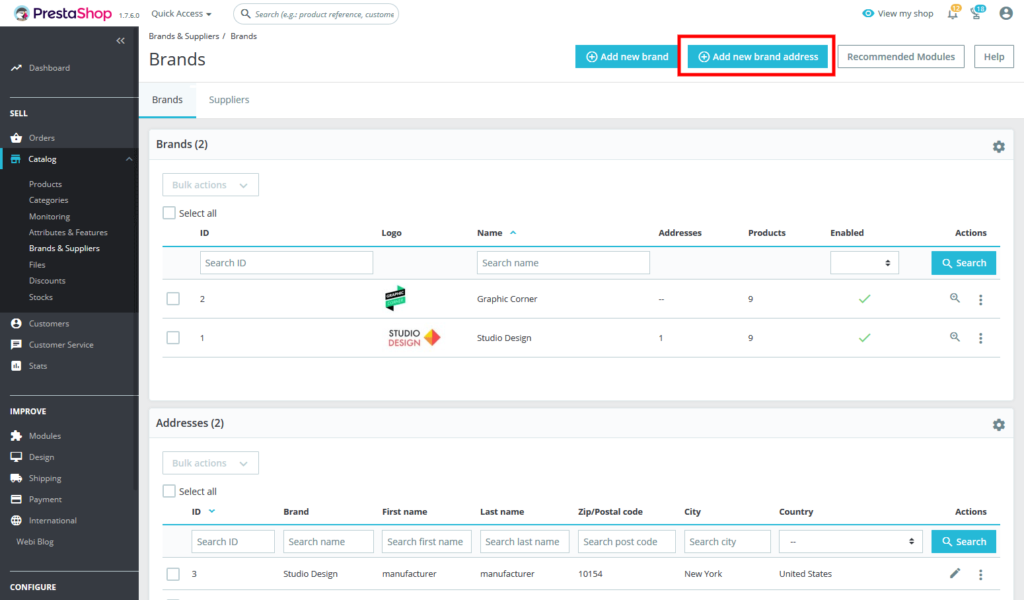Viewport: 1024px width, 600px height.
Task: Edit address 3 with the pencil icon
Action: point(955,574)
